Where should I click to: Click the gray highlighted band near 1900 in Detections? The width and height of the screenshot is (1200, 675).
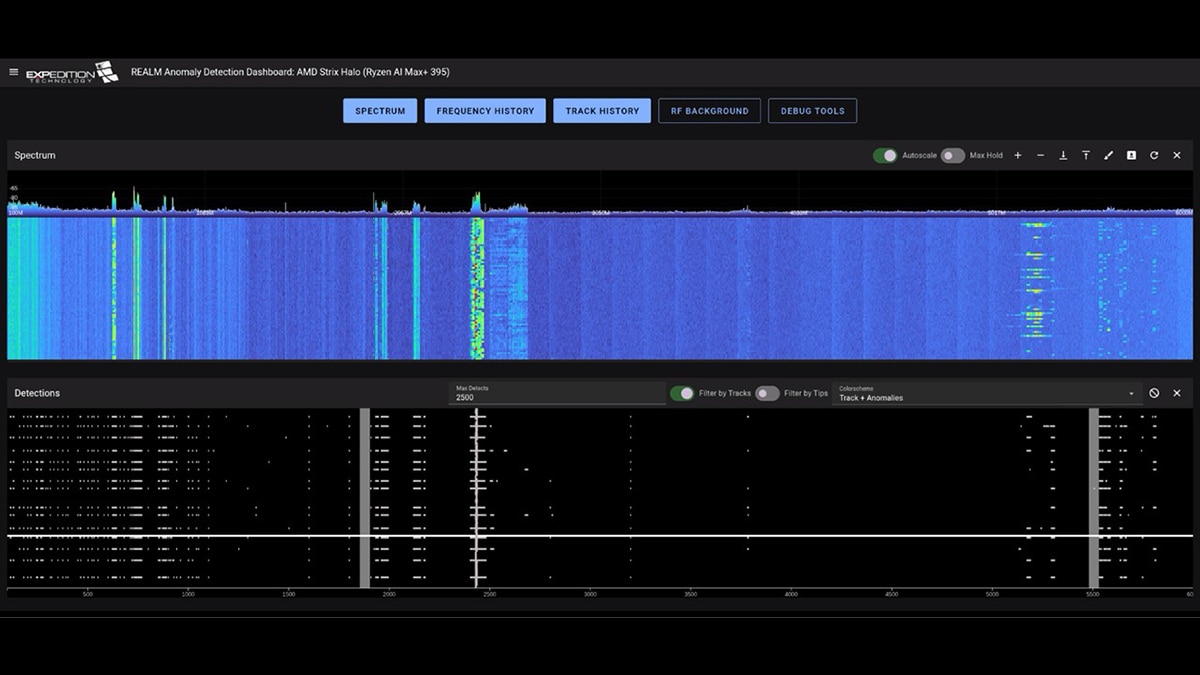pyautogui.click(x=365, y=497)
